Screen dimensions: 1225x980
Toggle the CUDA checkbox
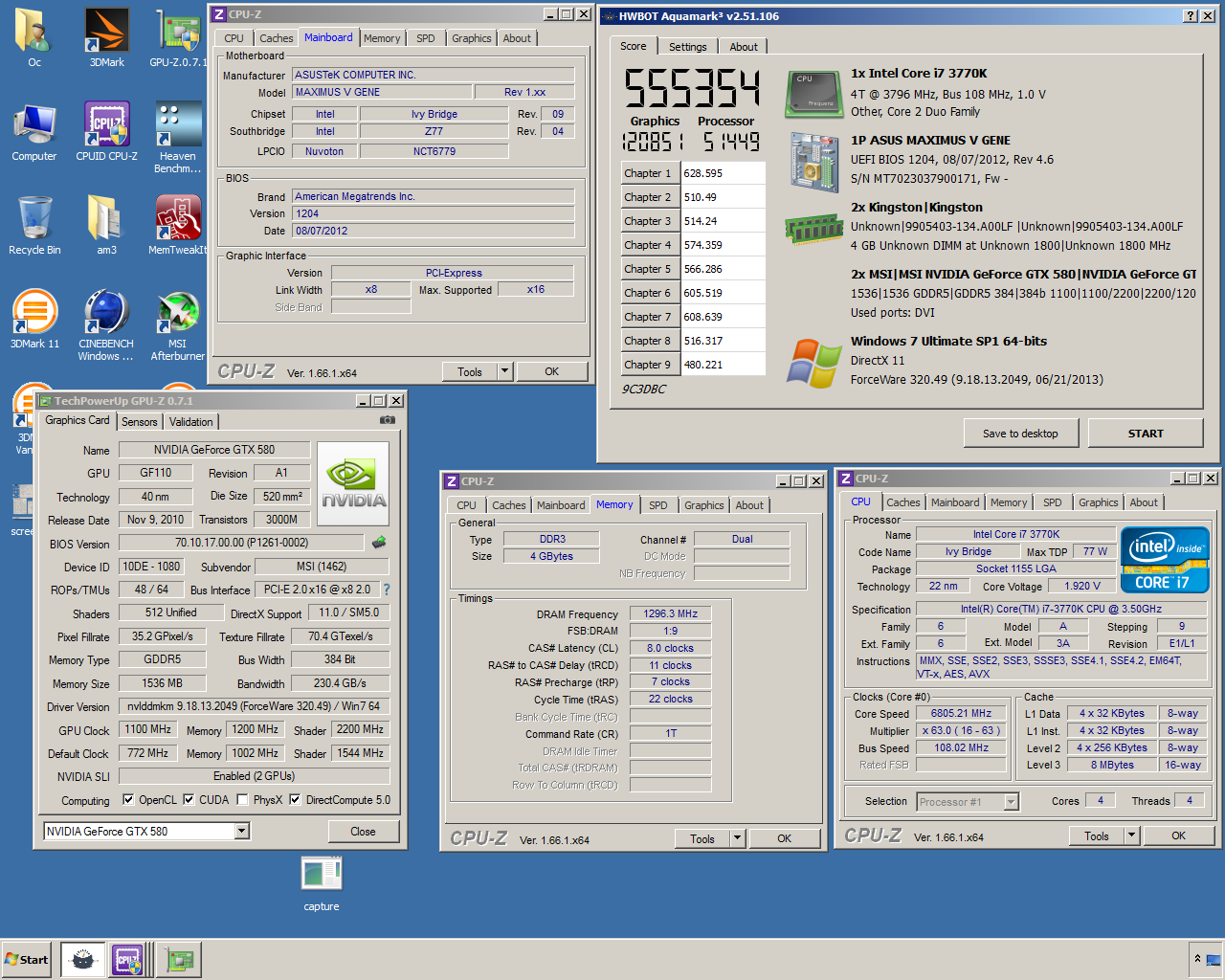(x=189, y=799)
